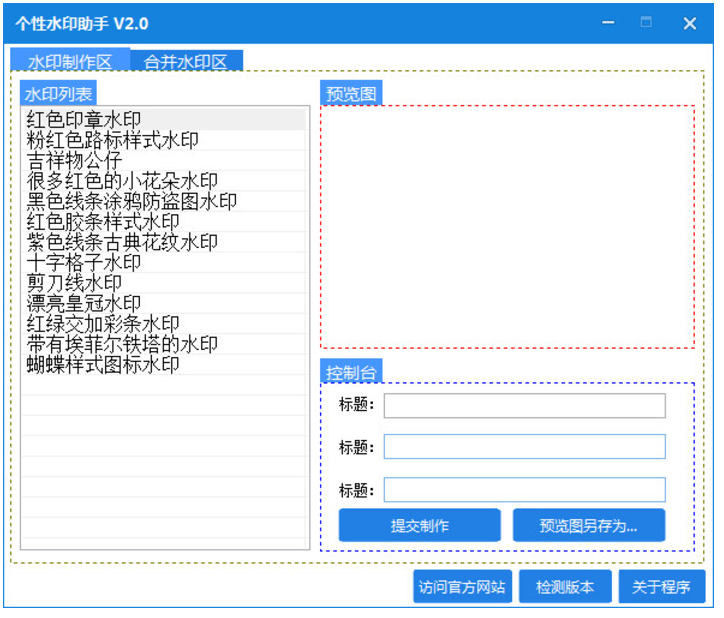Select 带有埃菲尔铁塔的水印 item
This screenshot has height=618, width=724.
[x=122, y=344]
